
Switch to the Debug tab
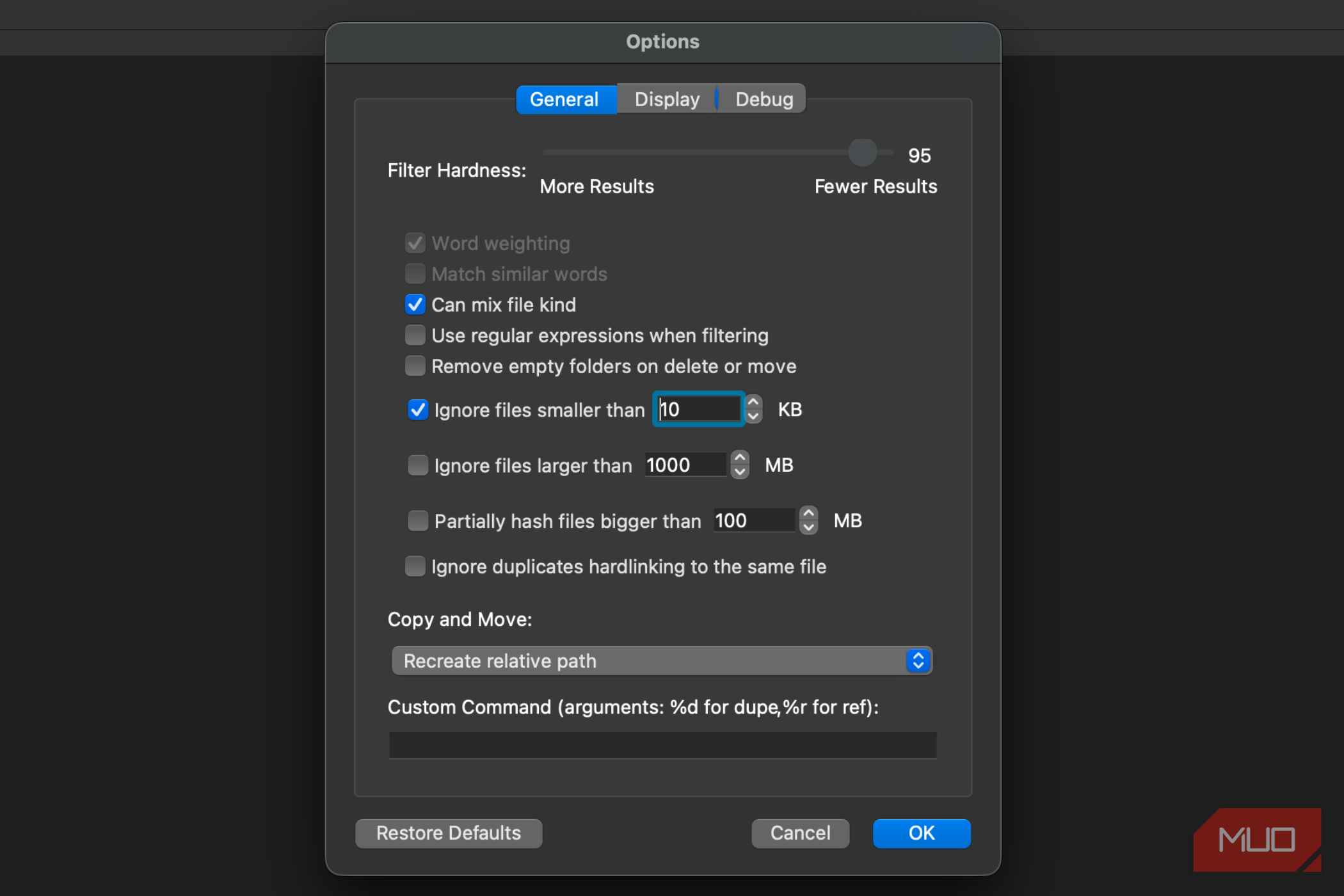tap(764, 99)
